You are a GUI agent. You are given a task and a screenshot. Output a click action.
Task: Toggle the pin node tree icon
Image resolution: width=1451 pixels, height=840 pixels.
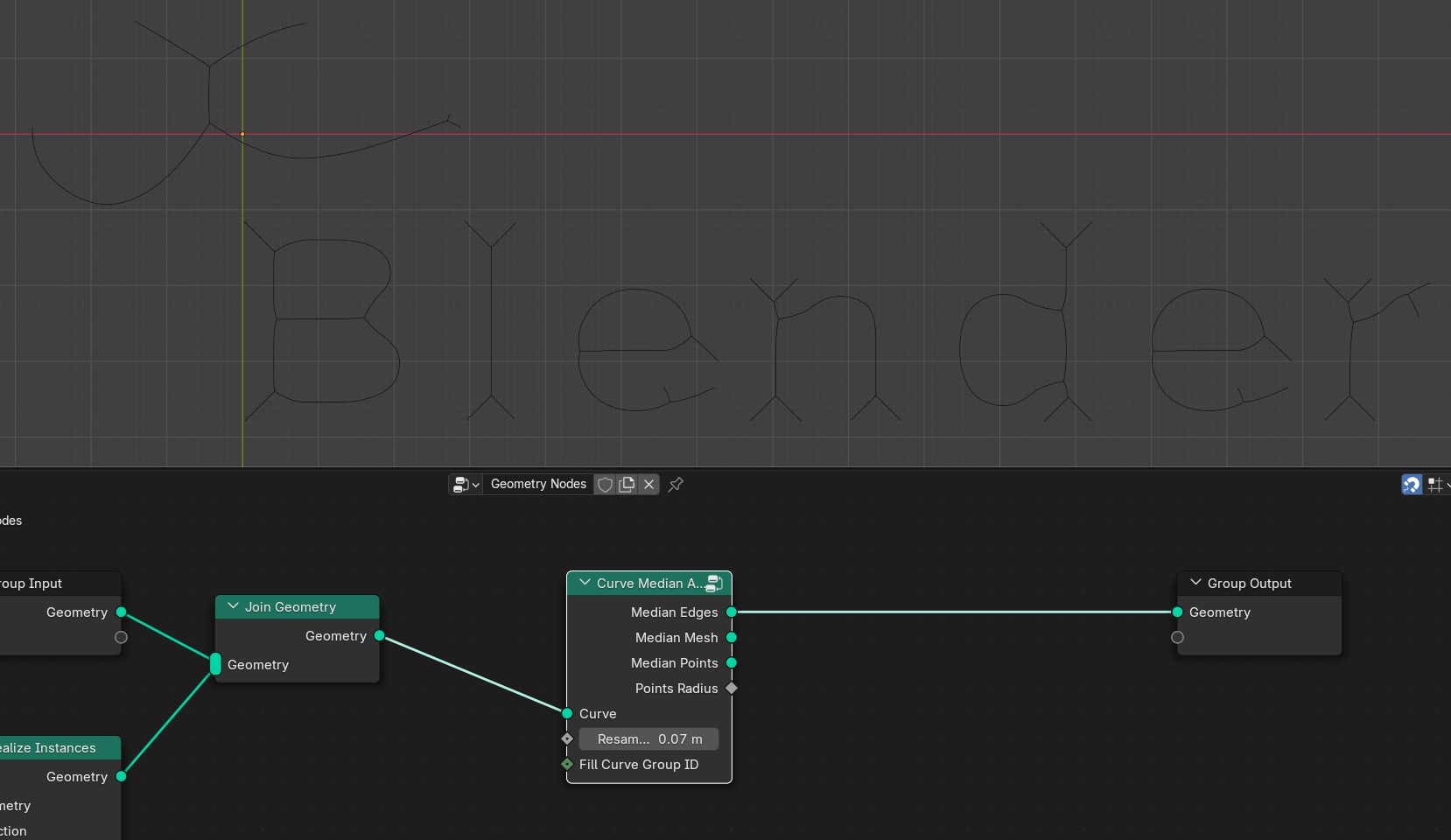[676, 484]
